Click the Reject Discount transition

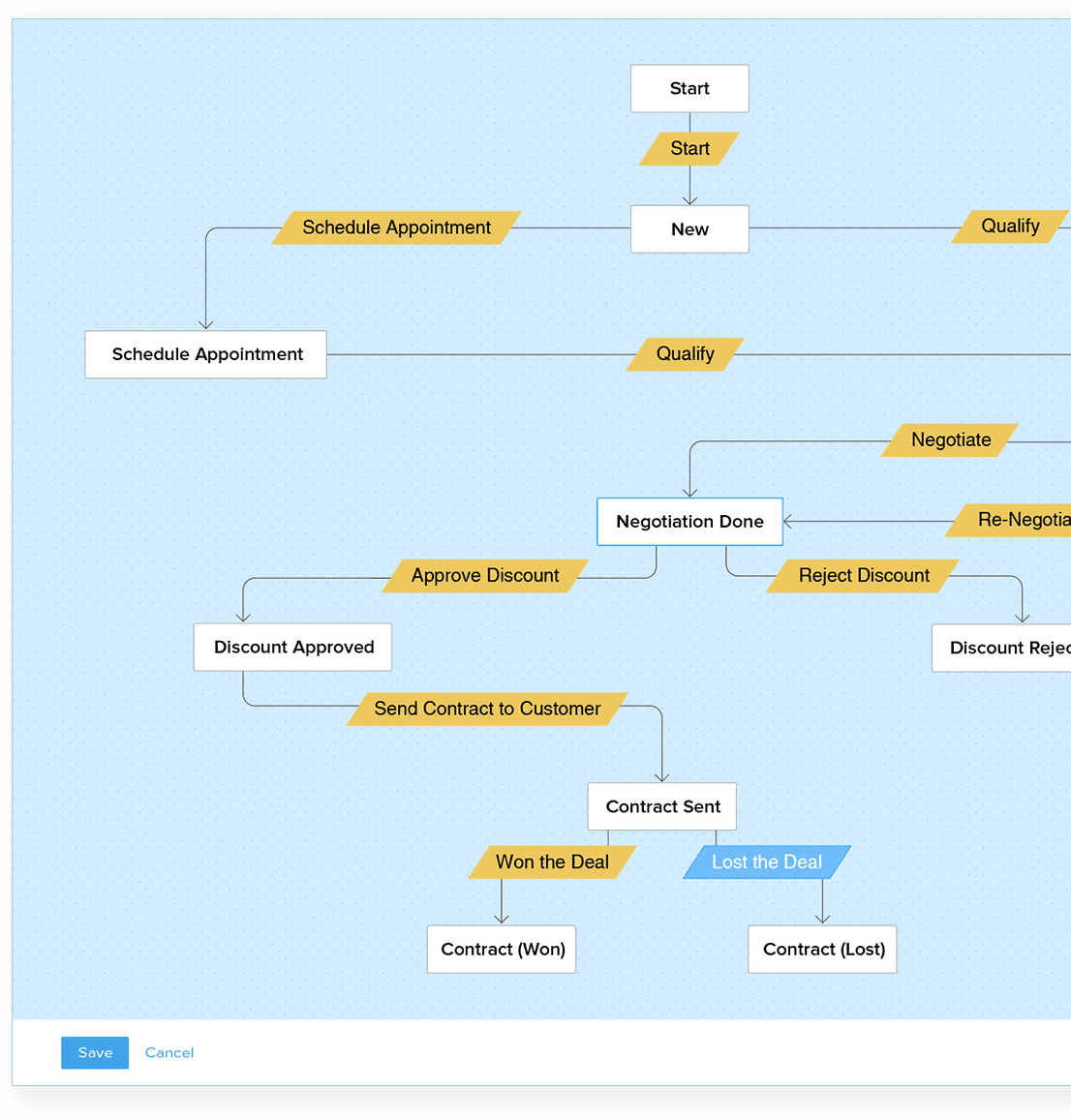[863, 576]
